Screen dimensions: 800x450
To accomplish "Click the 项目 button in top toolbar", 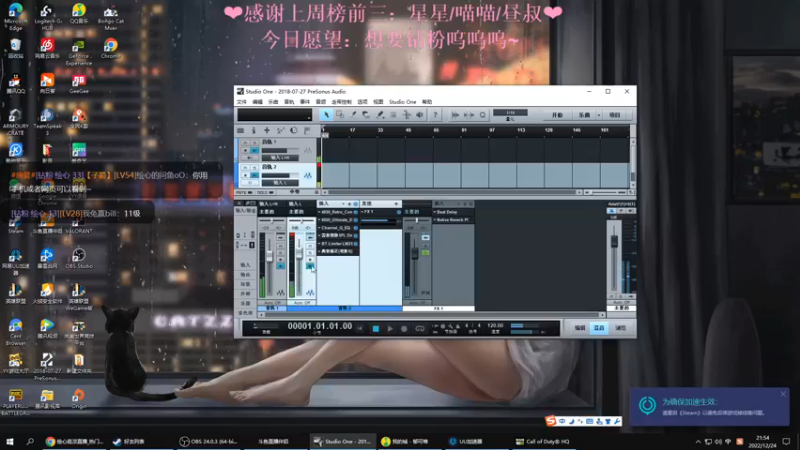I will click(x=615, y=115).
